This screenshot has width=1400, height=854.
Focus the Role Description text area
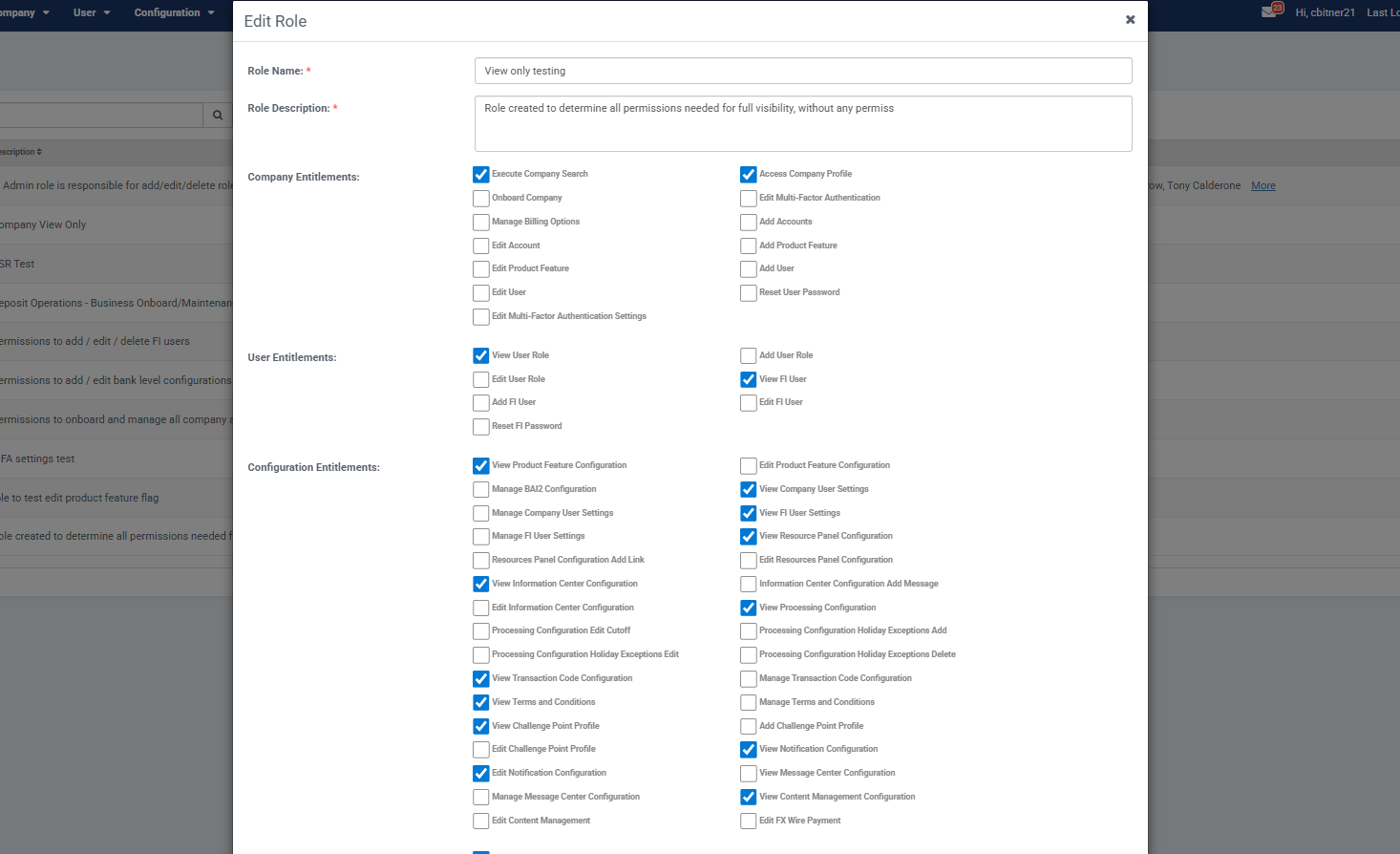(802, 123)
